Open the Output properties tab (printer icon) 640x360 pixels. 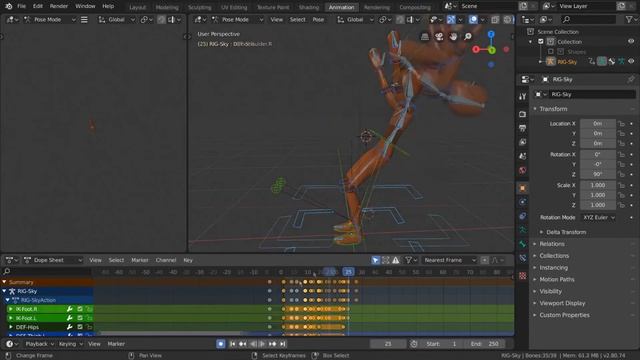click(x=522, y=128)
